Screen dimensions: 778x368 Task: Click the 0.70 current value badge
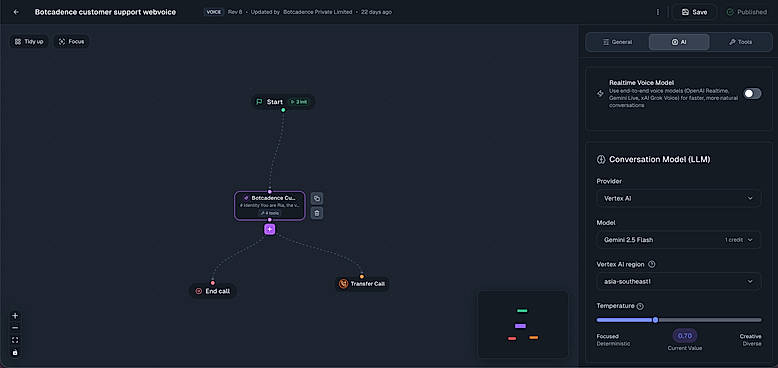pos(685,336)
